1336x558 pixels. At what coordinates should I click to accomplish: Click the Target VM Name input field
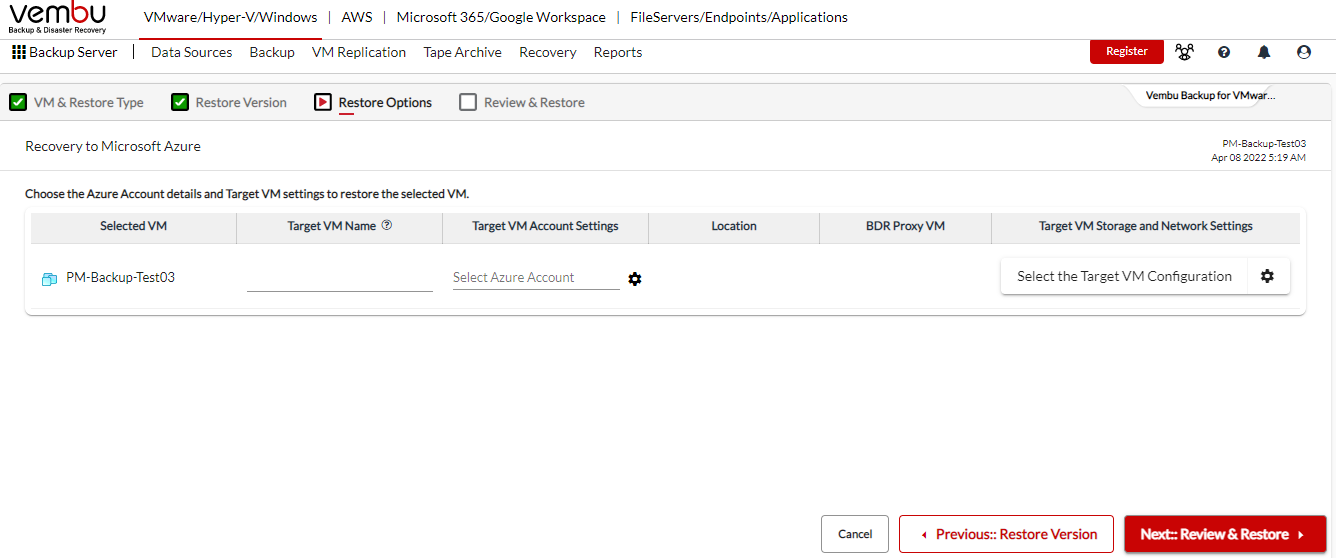coord(340,278)
